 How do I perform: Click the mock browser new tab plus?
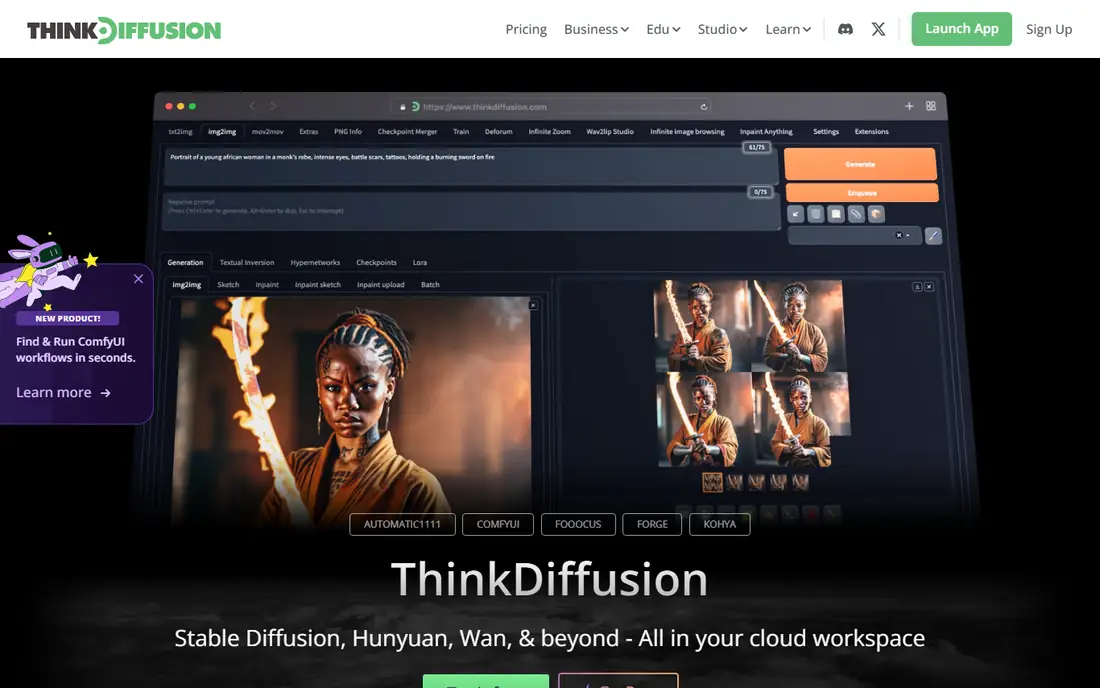(909, 106)
